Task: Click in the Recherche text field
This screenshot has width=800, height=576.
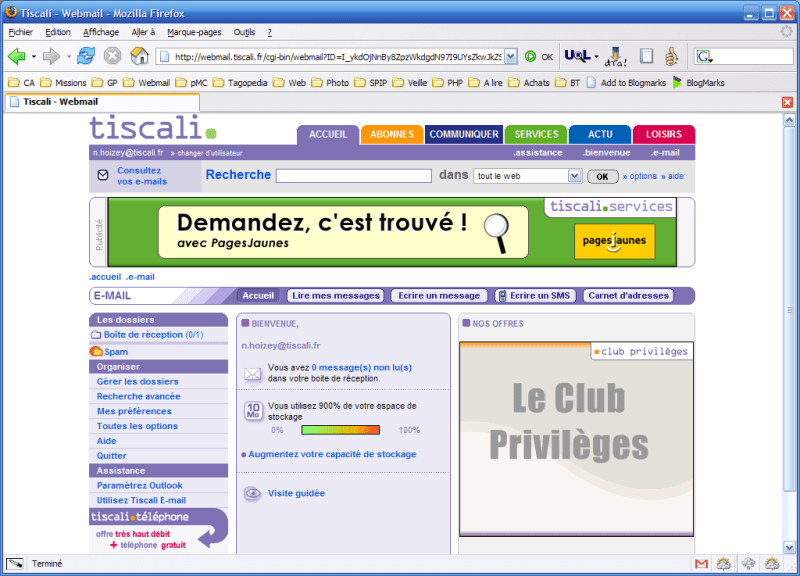Action: (354, 176)
